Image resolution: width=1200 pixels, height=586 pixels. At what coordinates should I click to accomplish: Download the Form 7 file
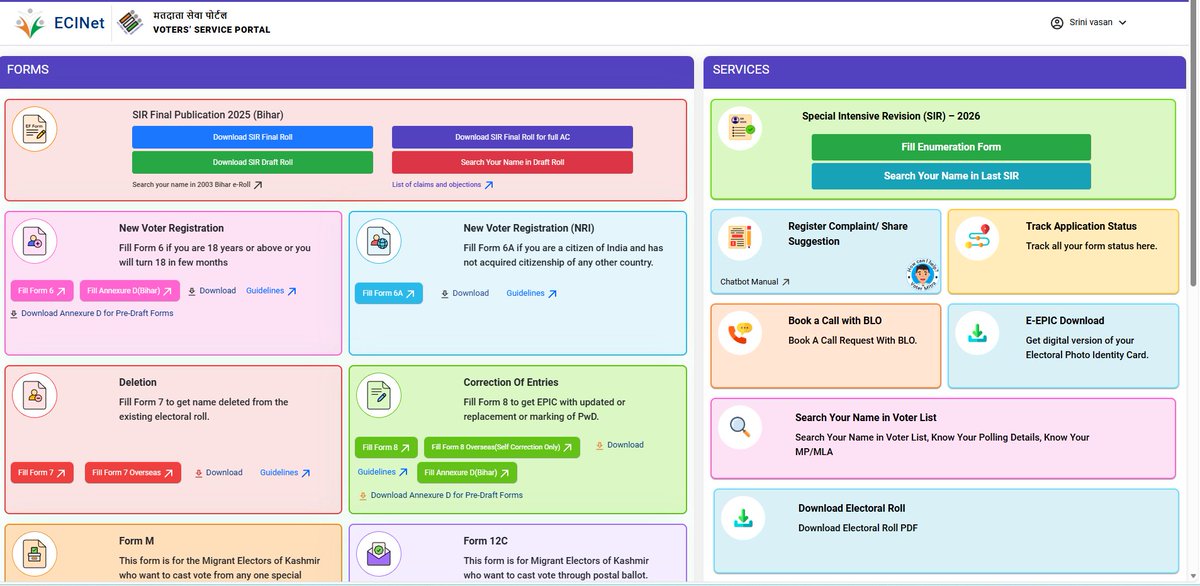click(x=219, y=473)
